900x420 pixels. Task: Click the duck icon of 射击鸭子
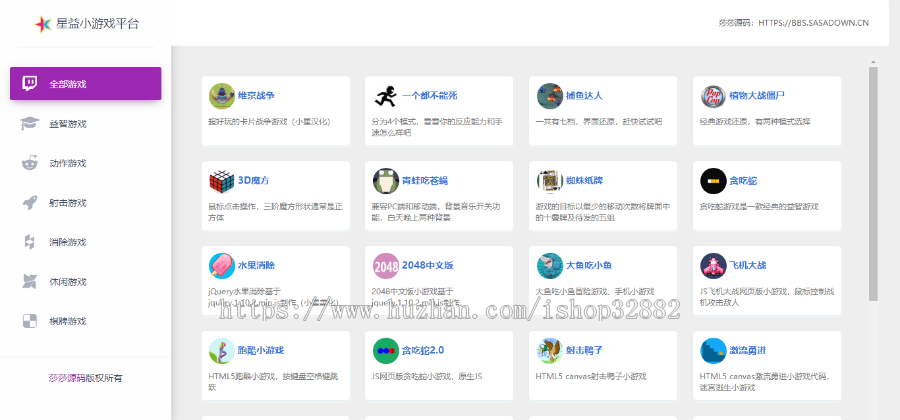[x=550, y=351]
